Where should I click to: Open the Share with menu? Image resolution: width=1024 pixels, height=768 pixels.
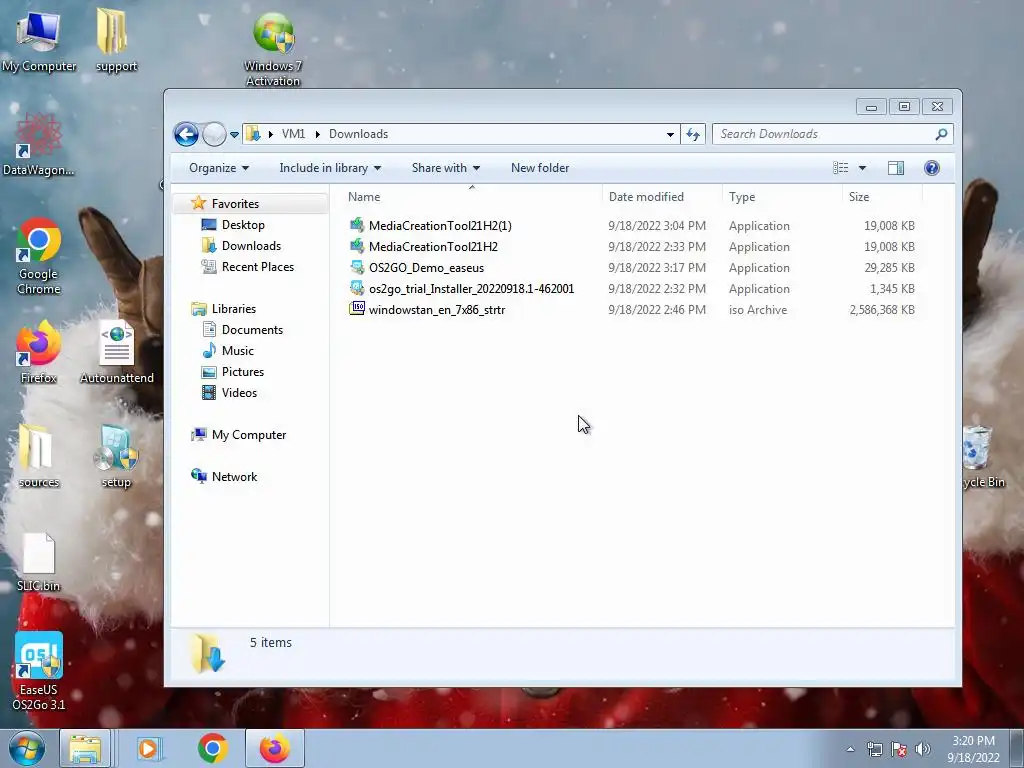445,168
